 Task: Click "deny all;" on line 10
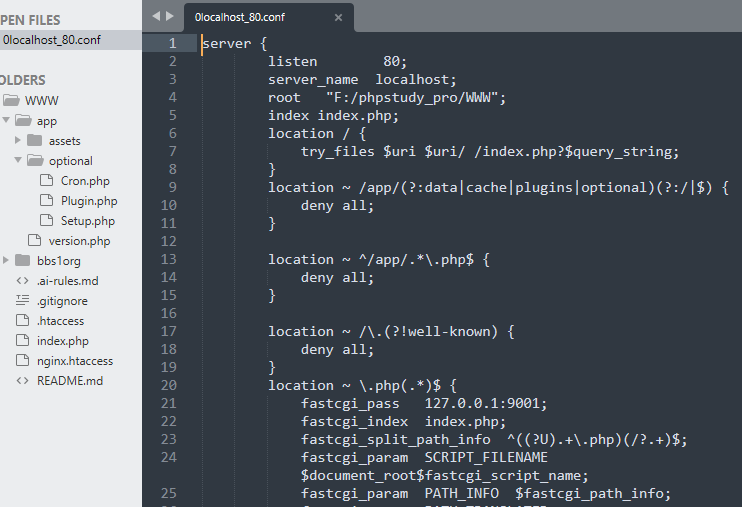tap(337, 205)
